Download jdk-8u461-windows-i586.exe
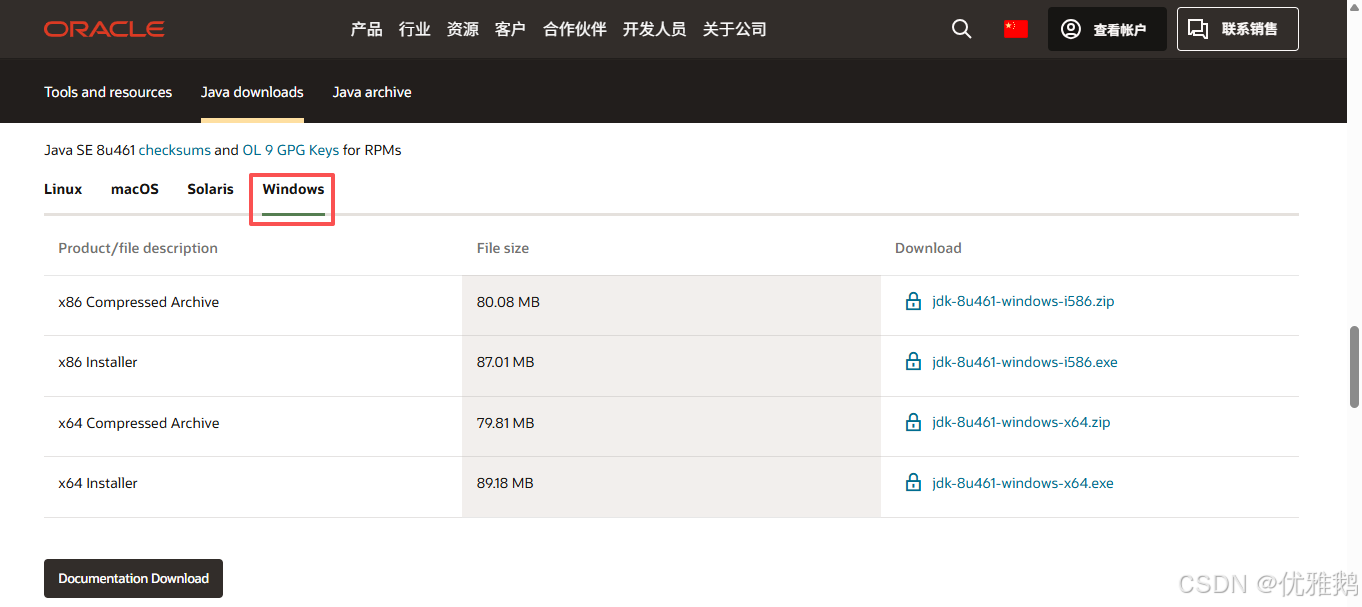1362x607 pixels. (x=1025, y=362)
